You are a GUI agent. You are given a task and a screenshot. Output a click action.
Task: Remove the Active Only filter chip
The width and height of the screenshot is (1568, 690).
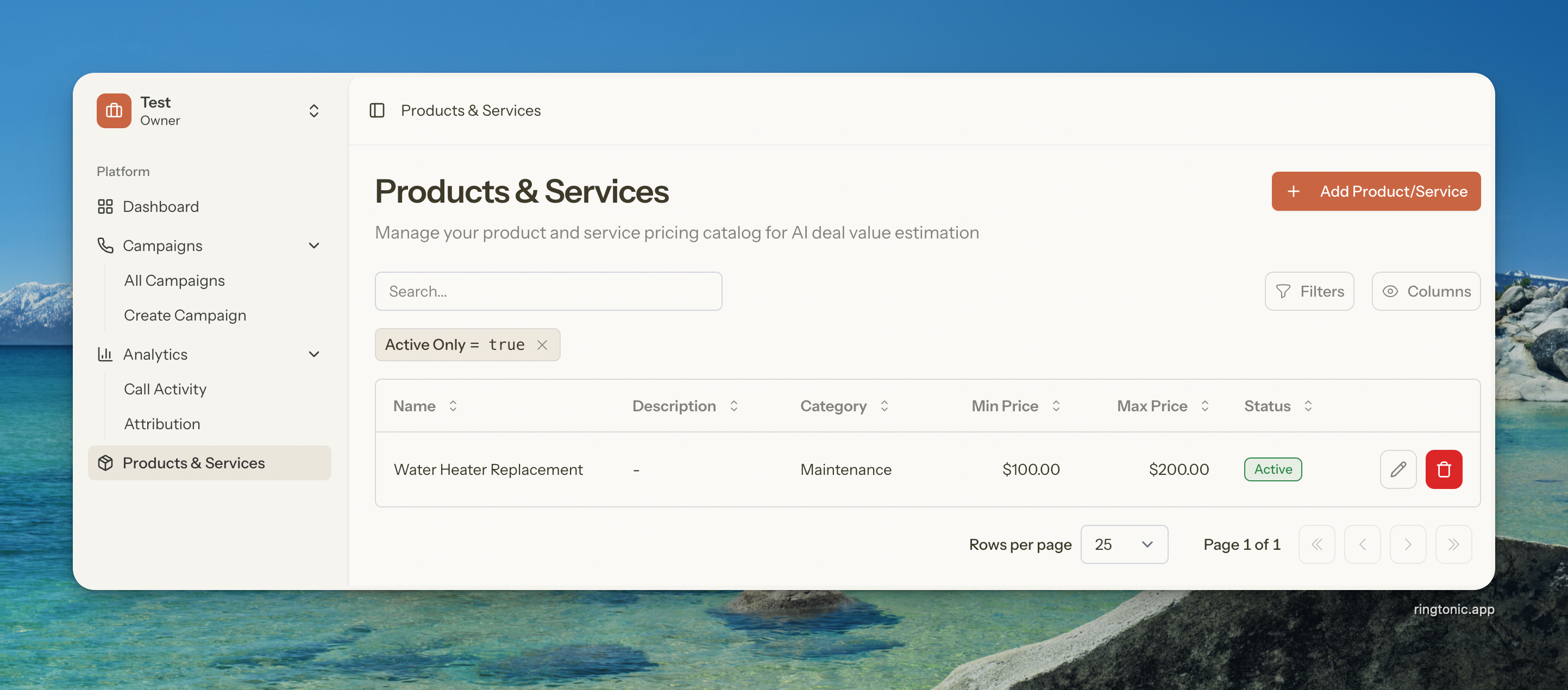[542, 345]
